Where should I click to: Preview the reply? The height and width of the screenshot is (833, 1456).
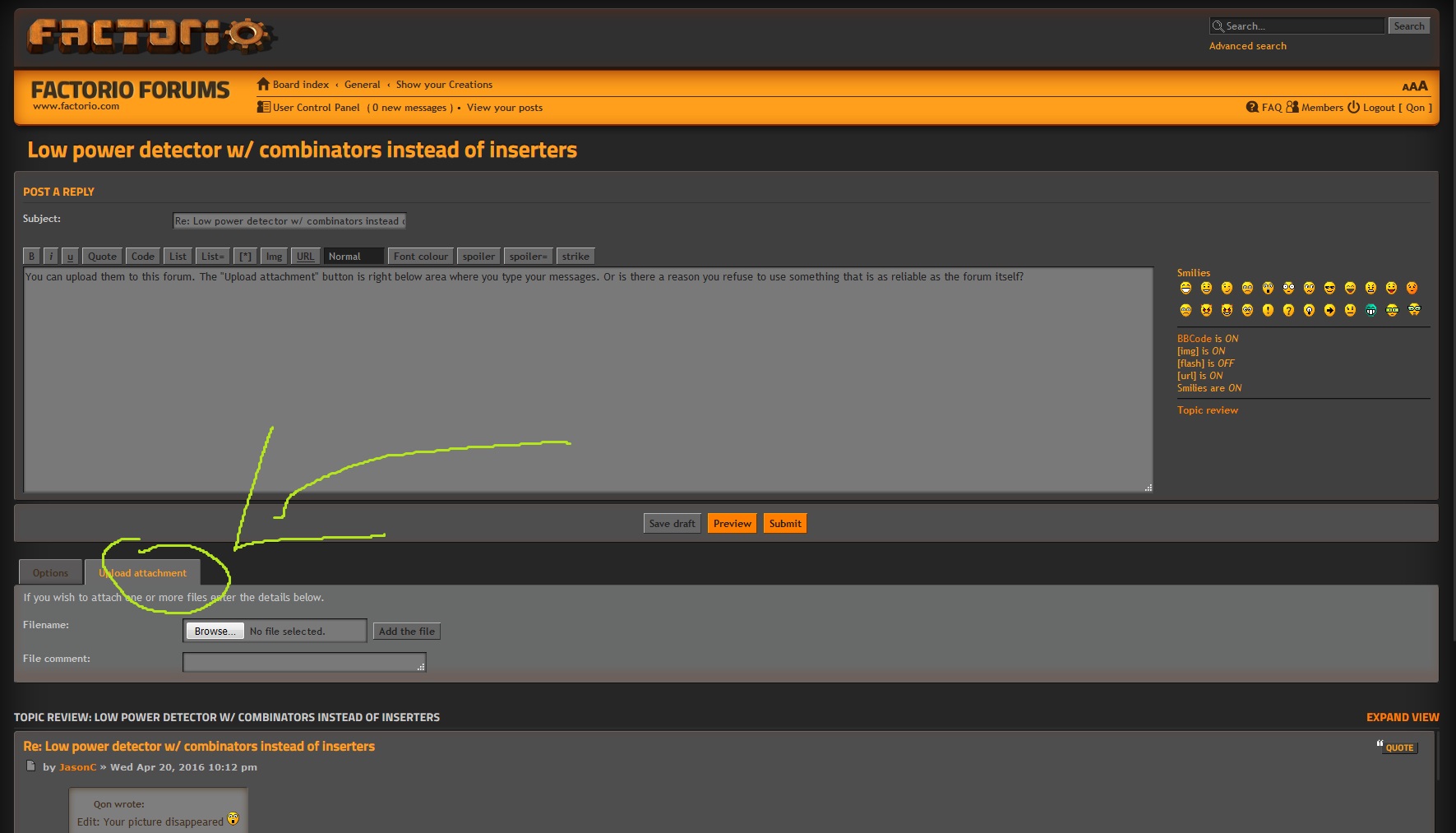[x=732, y=524]
